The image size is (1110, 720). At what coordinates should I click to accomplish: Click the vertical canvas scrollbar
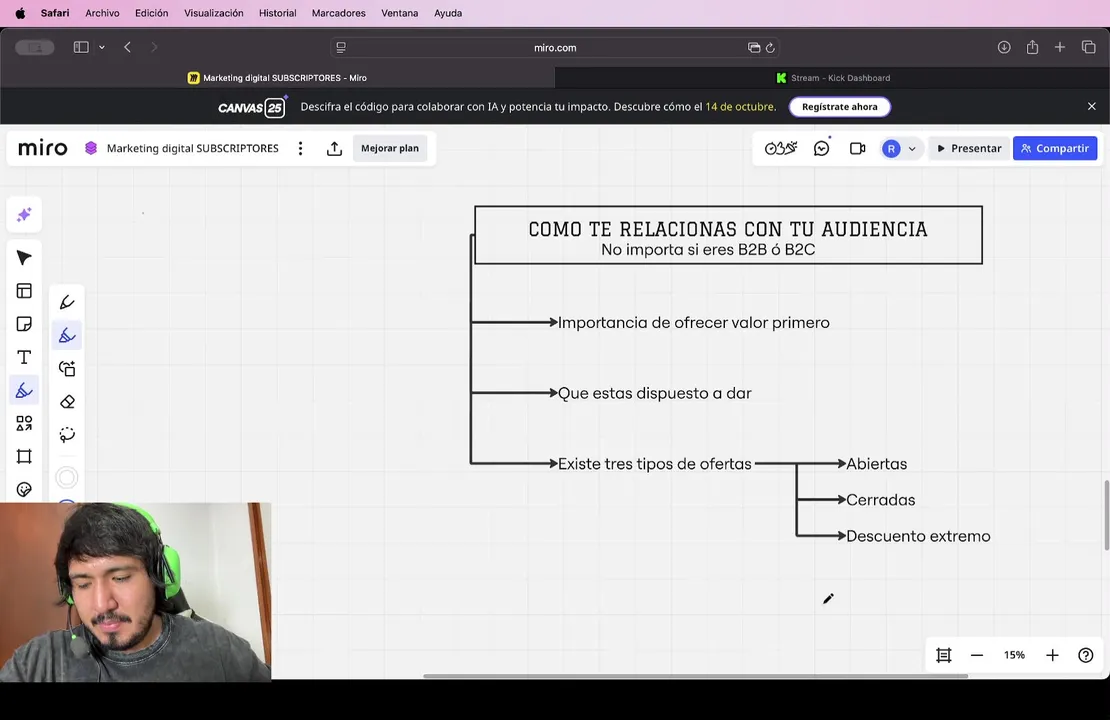(1106, 515)
